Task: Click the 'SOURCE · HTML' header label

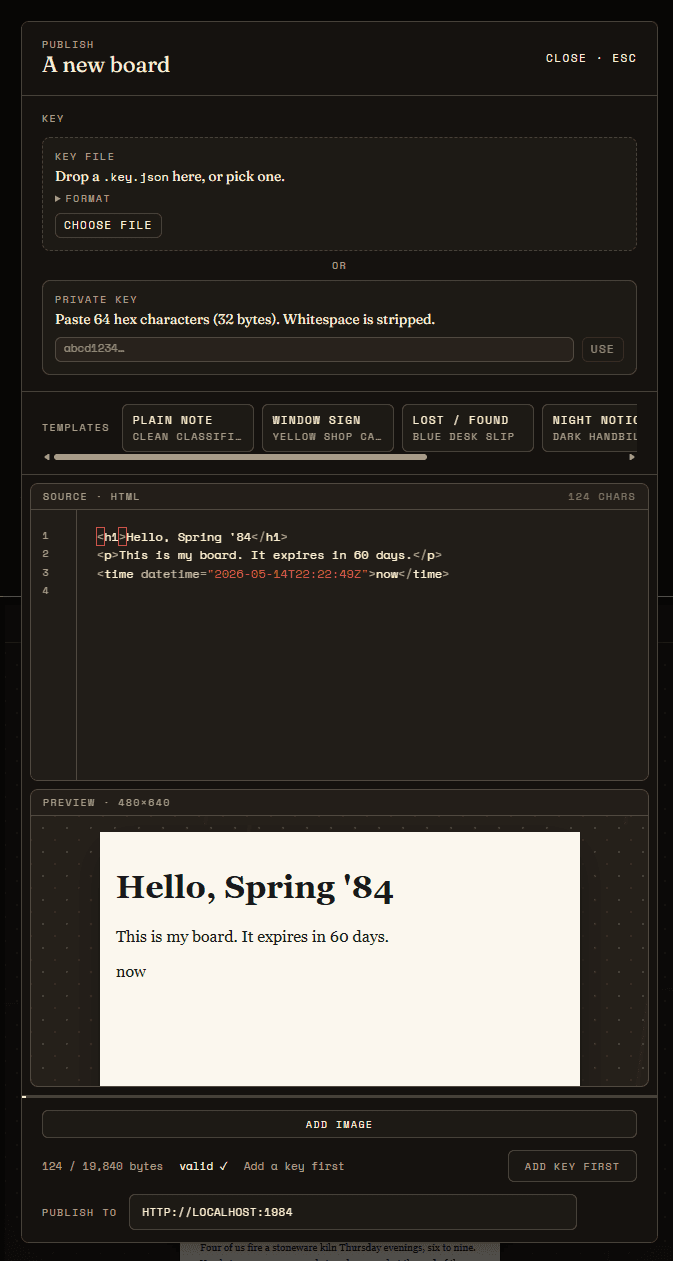Action: click(x=91, y=497)
